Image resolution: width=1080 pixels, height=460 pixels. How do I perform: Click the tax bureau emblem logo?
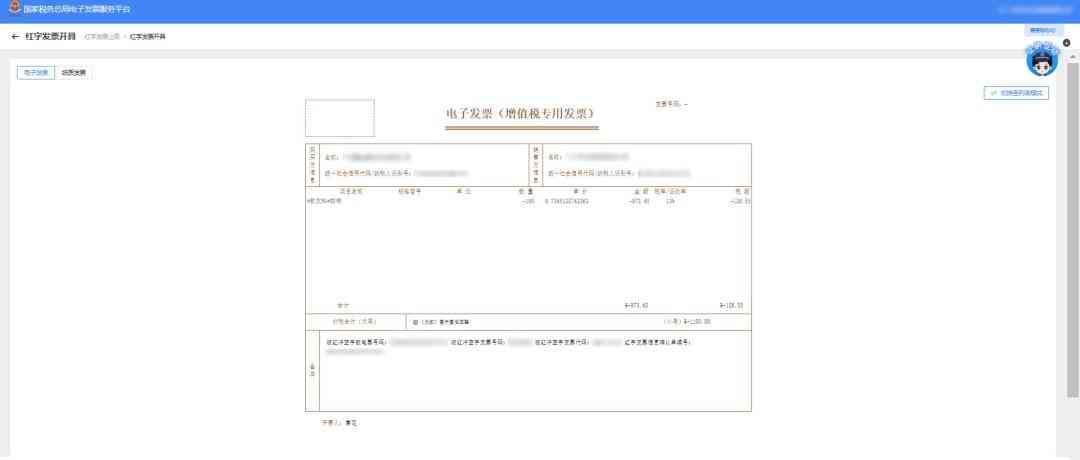(14, 9)
